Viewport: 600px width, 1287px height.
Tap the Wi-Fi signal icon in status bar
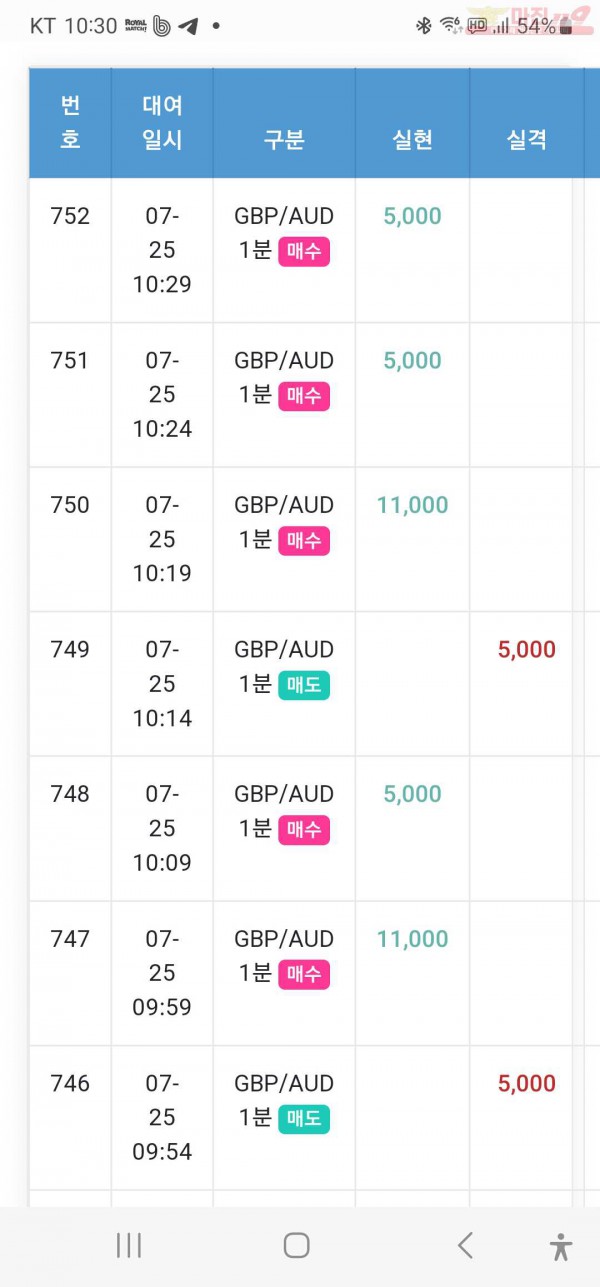(x=451, y=26)
